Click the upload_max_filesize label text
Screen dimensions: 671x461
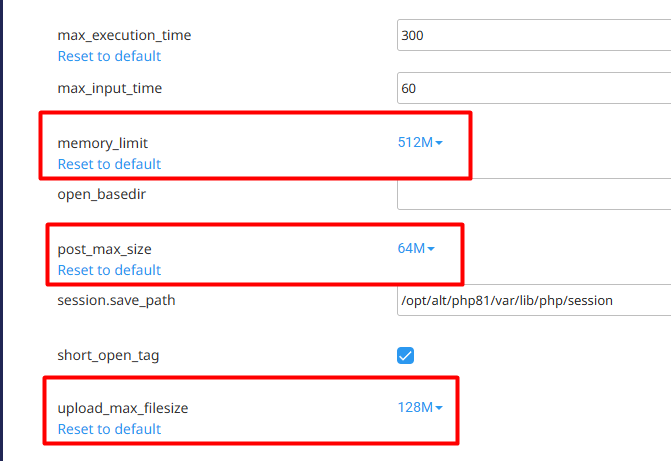123,408
